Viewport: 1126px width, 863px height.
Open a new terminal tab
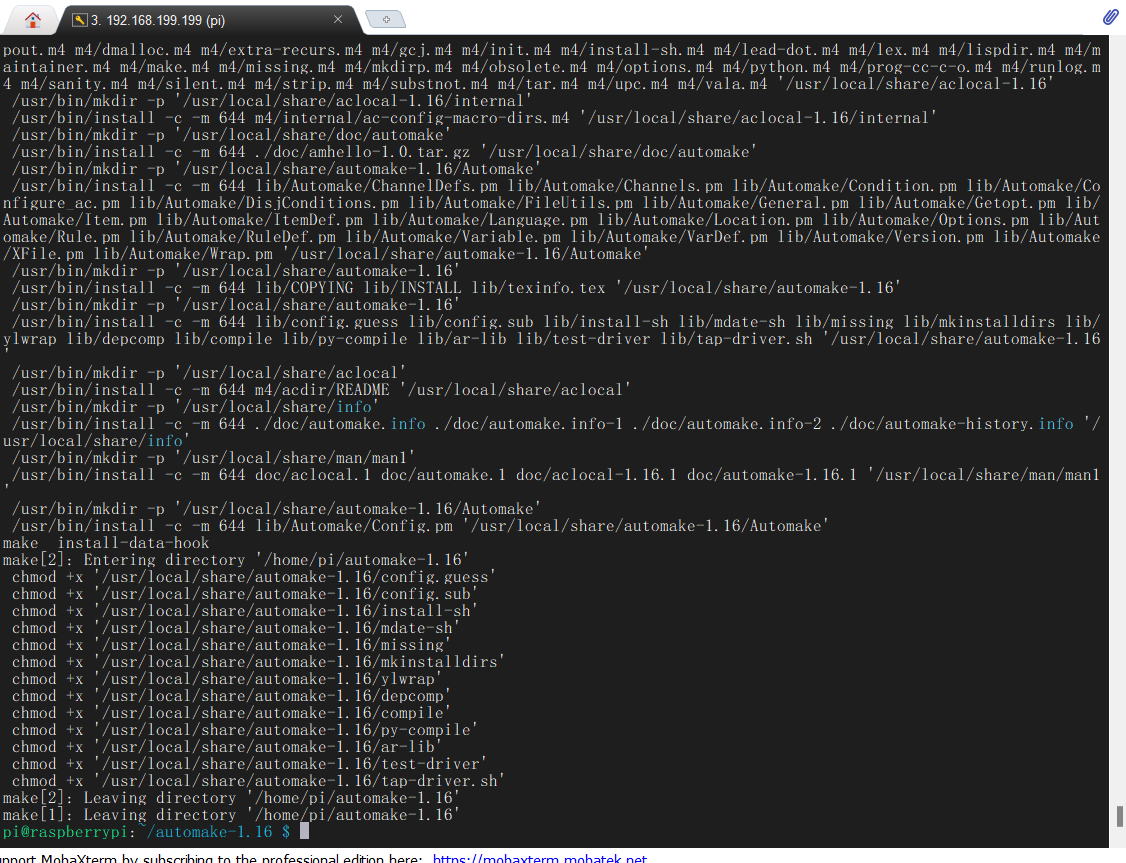[386, 19]
